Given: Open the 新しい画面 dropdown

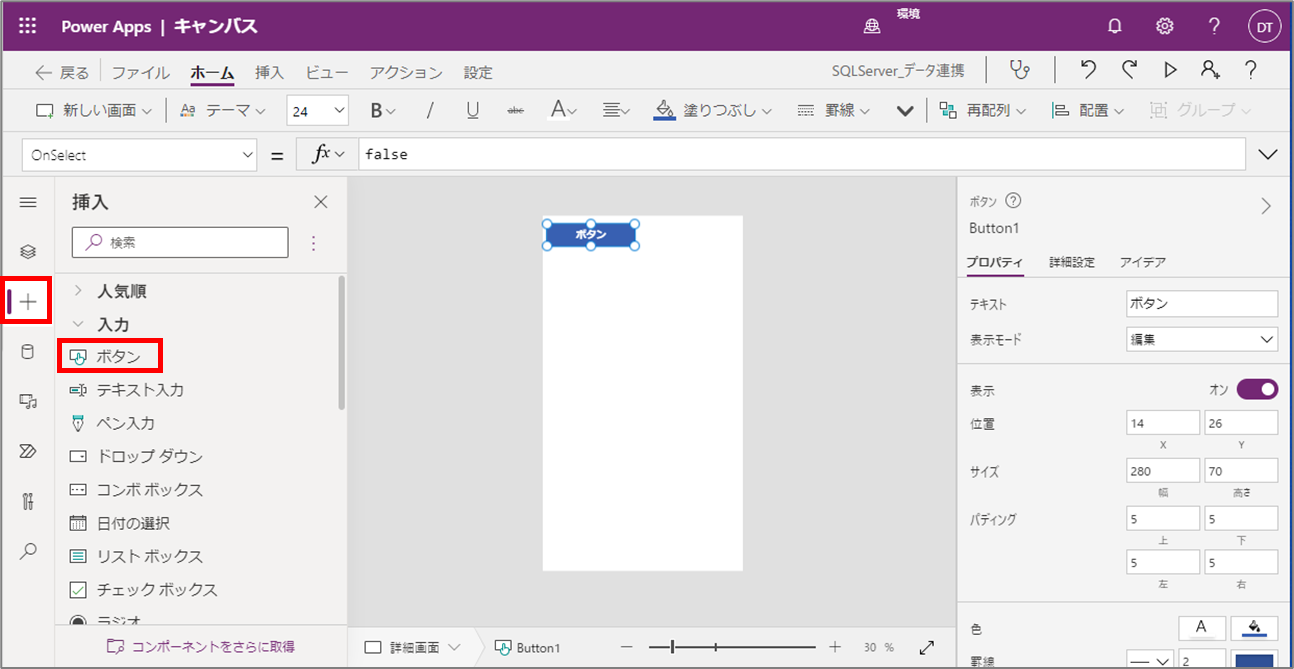Looking at the screenshot, I should 94,111.
